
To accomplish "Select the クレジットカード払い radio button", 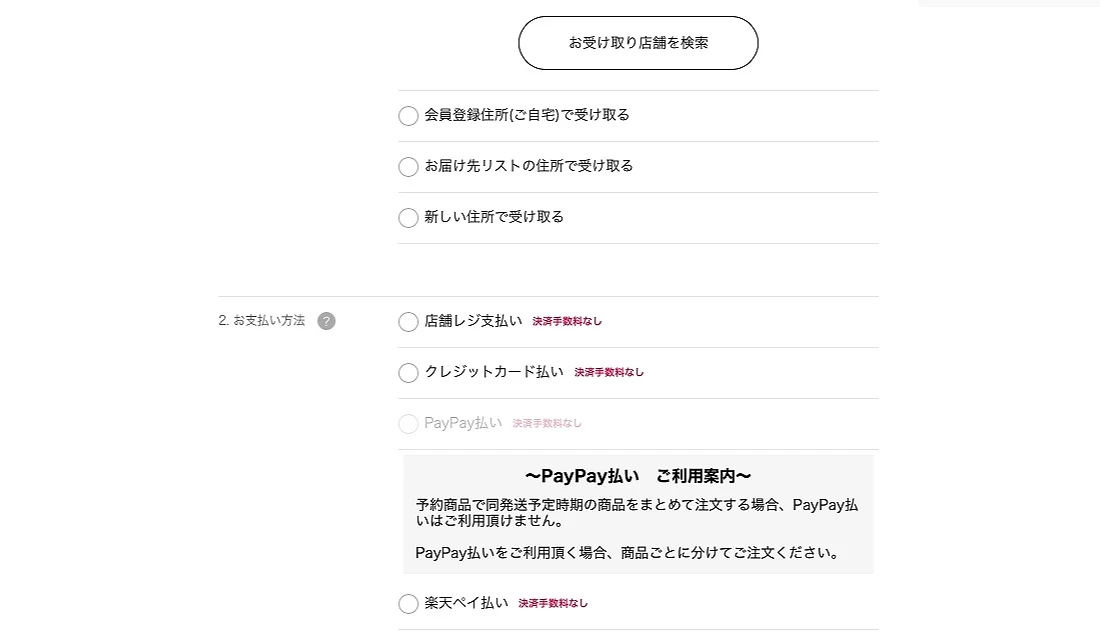I will click(408, 373).
